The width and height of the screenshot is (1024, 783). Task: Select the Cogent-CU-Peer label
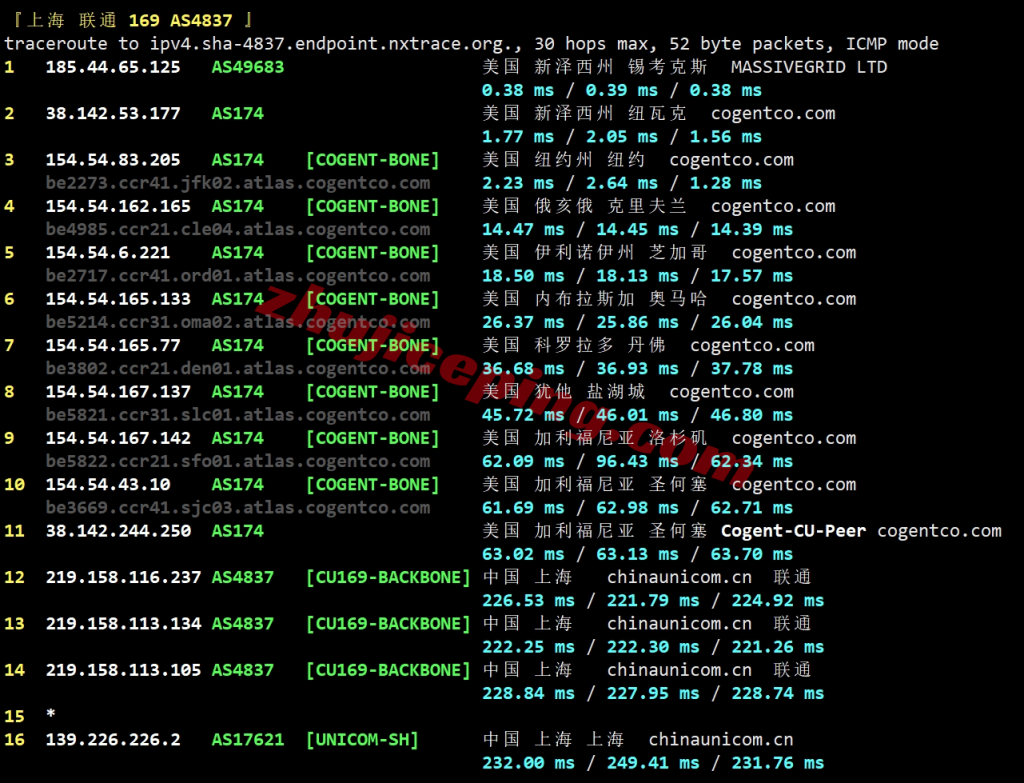[794, 531]
